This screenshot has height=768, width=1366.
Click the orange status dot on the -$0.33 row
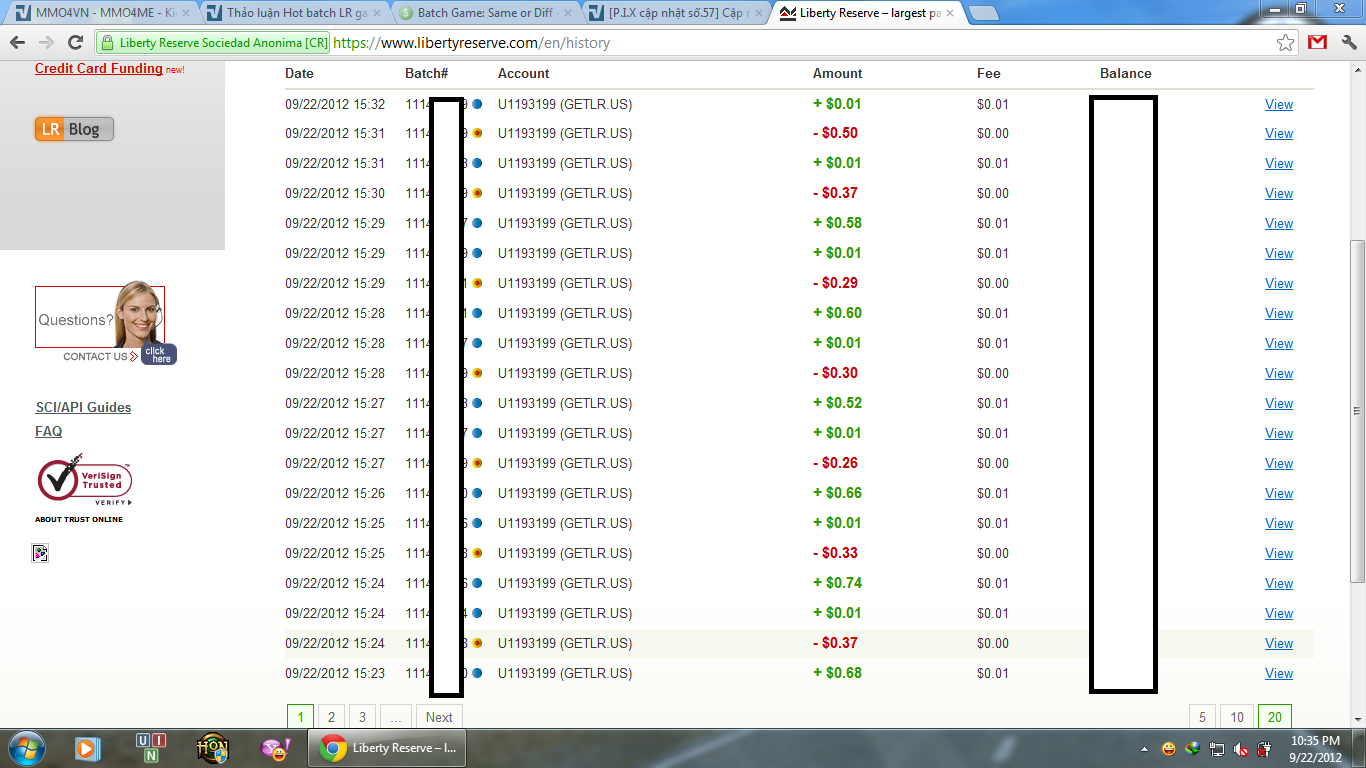tap(477, 553)
